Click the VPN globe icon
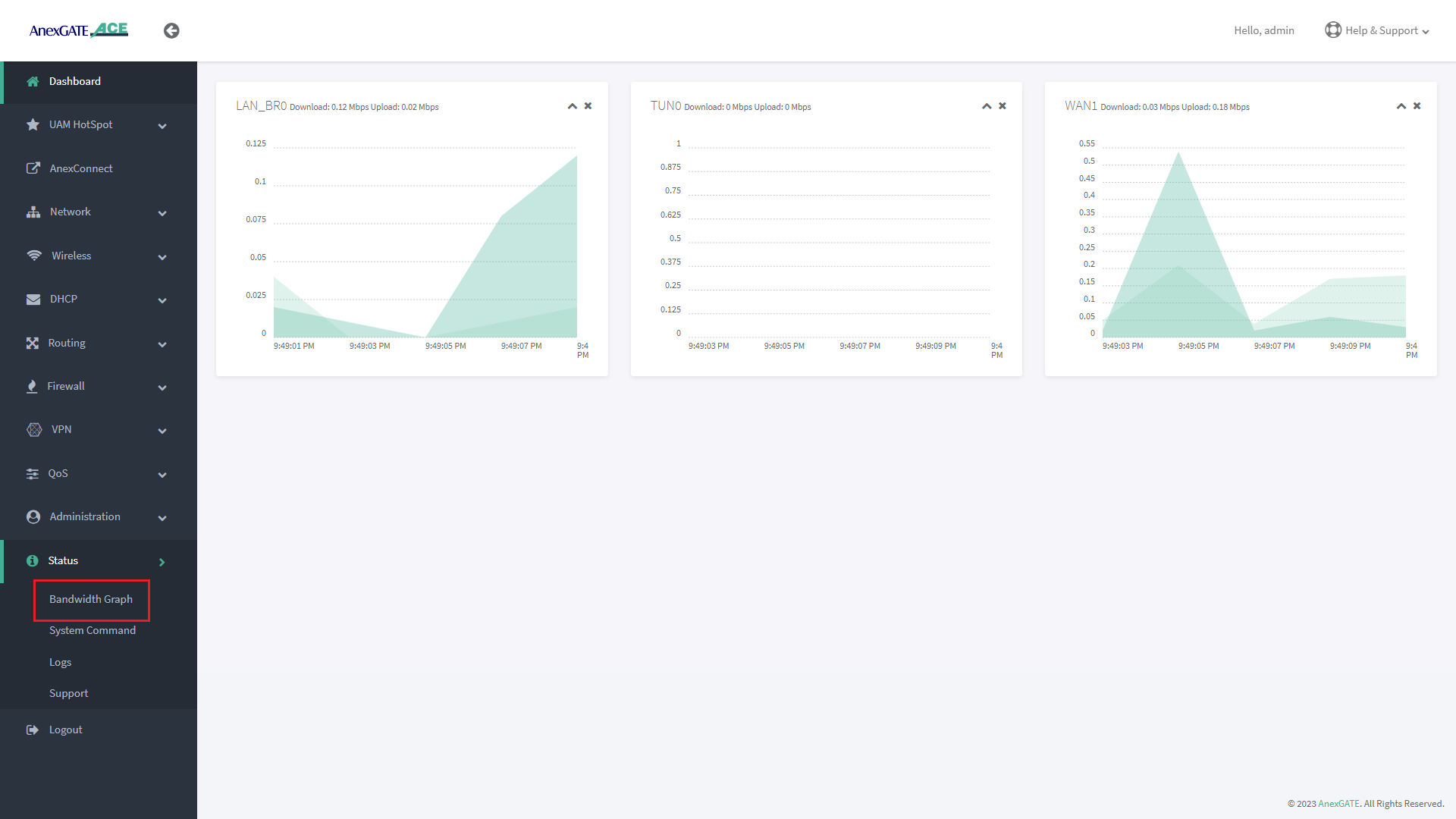1456x819 pixels. pos(34,429)
